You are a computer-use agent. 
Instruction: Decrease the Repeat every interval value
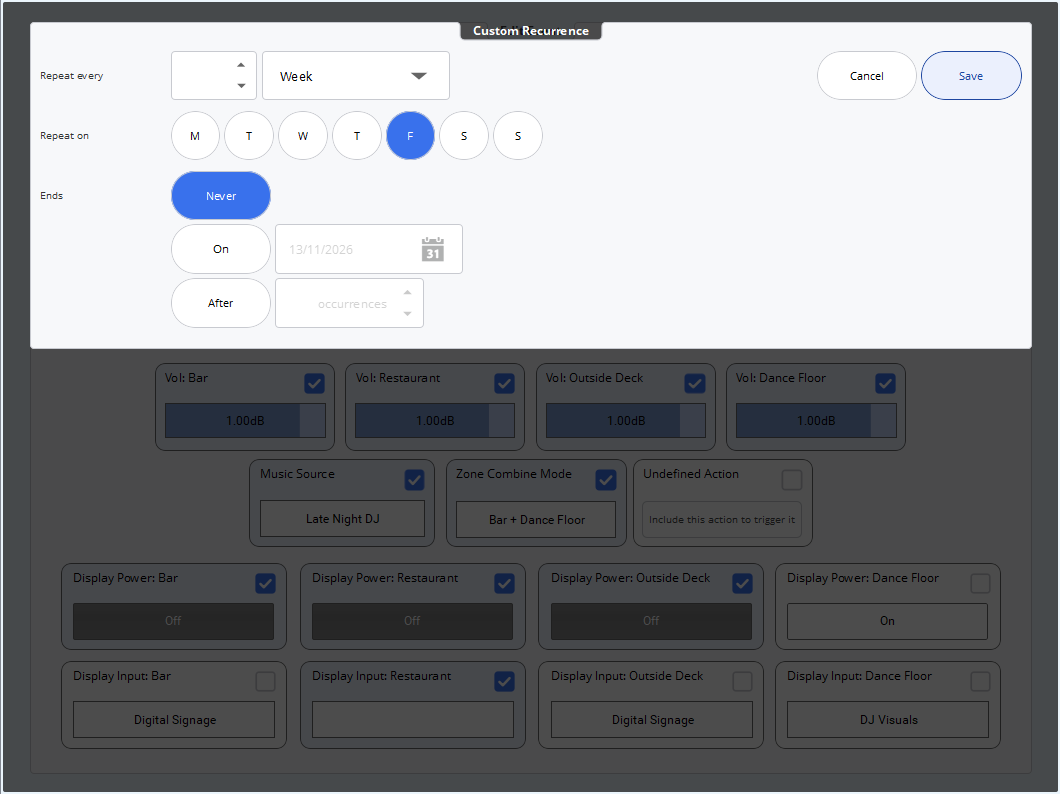(241, 86)
